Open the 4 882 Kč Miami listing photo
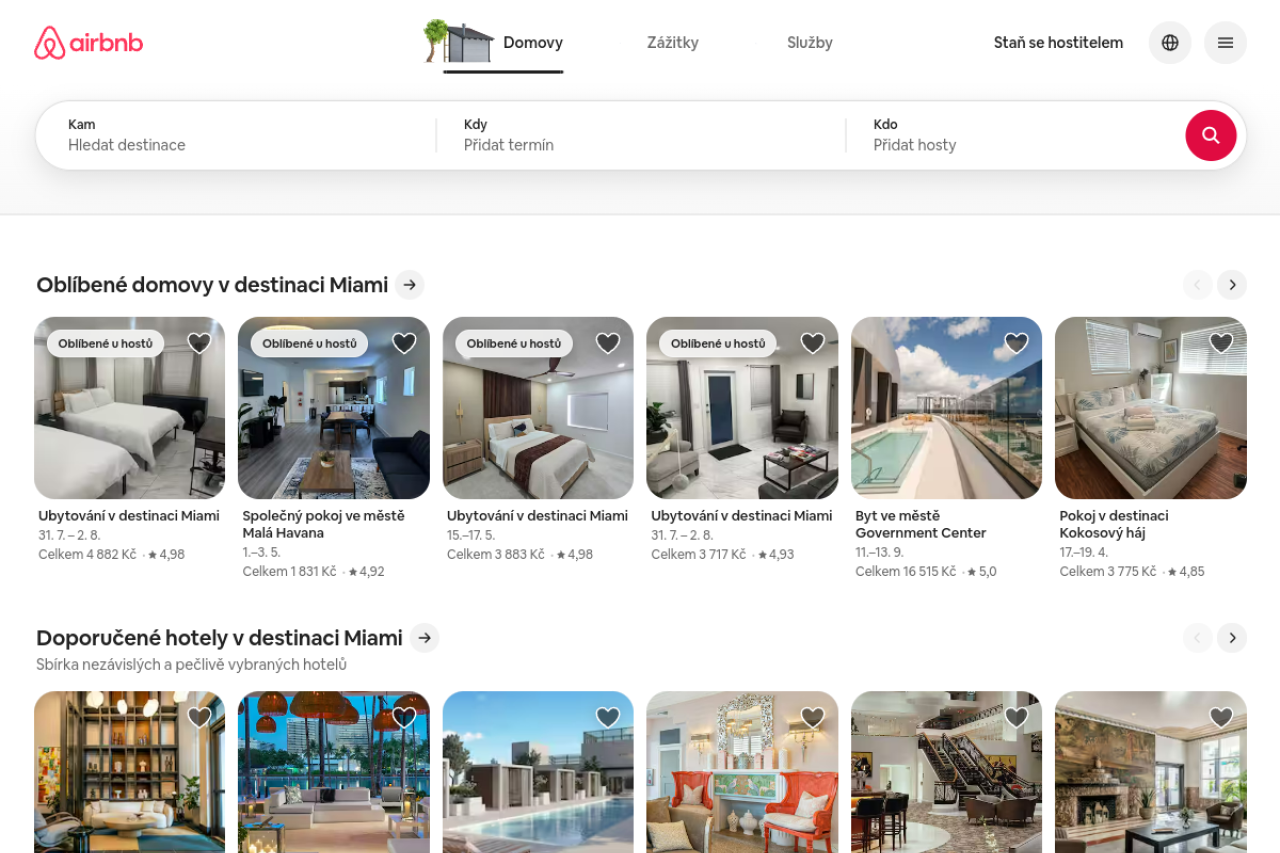 (x=130, y=408)
